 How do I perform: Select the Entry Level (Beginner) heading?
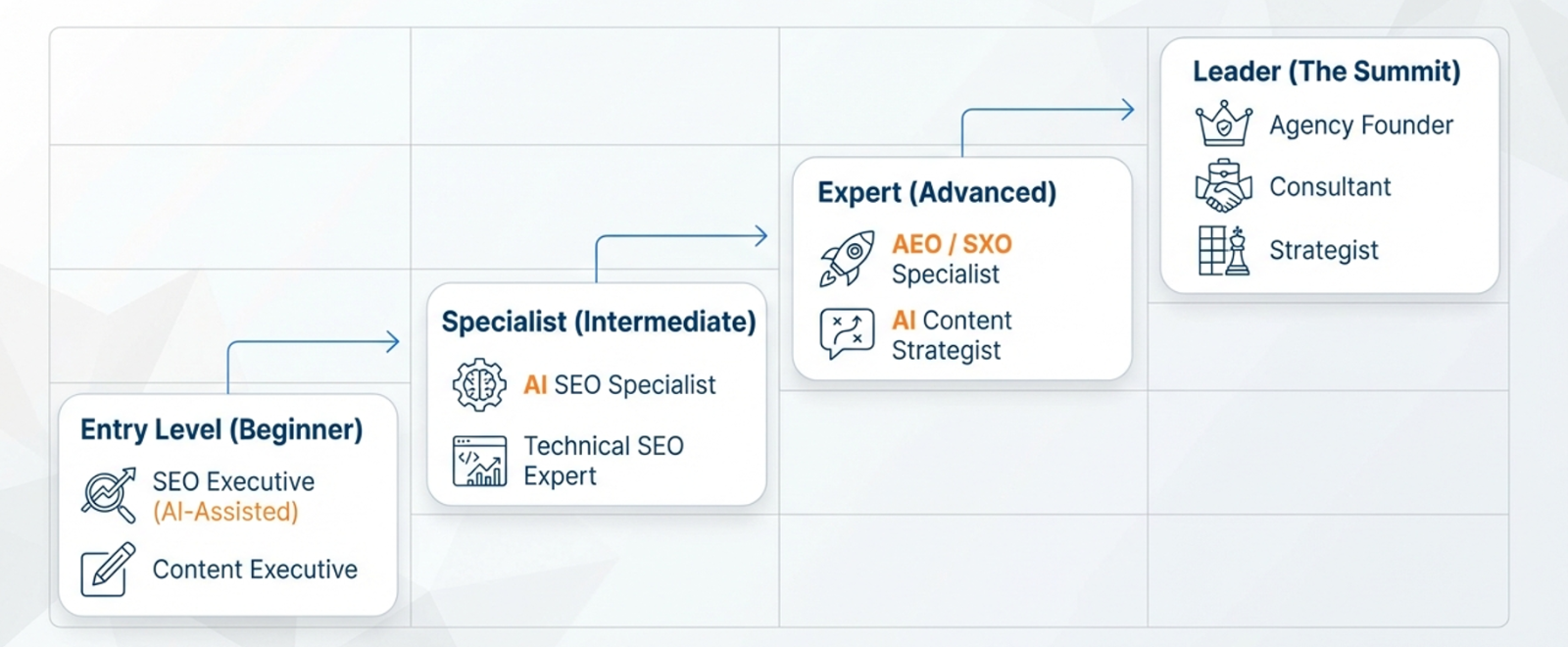point(221,429)
